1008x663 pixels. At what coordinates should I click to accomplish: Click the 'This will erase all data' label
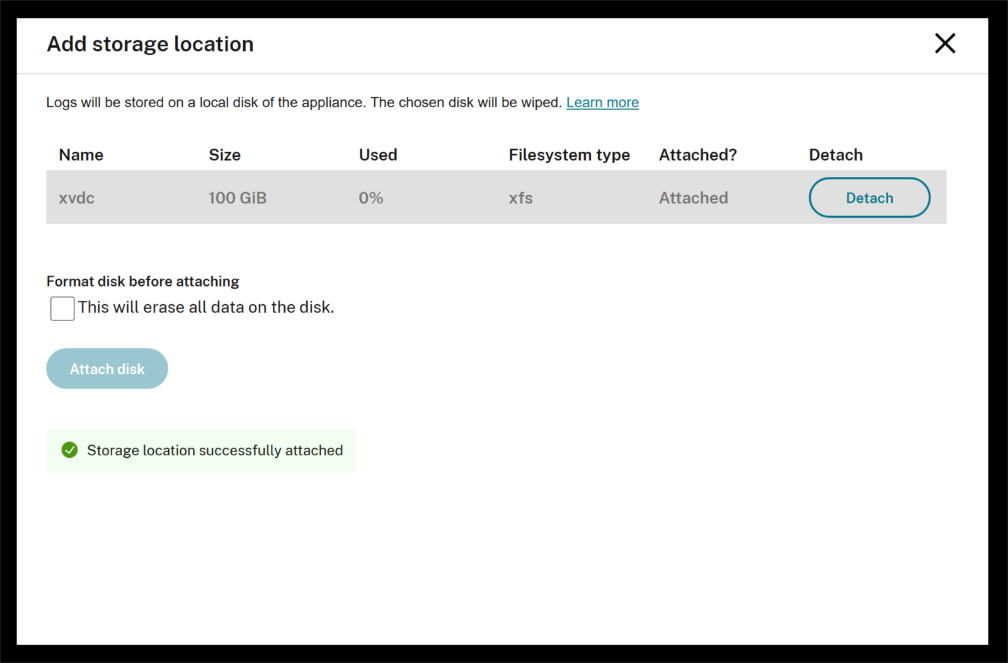pyautogui.click(x=206, y=308)
